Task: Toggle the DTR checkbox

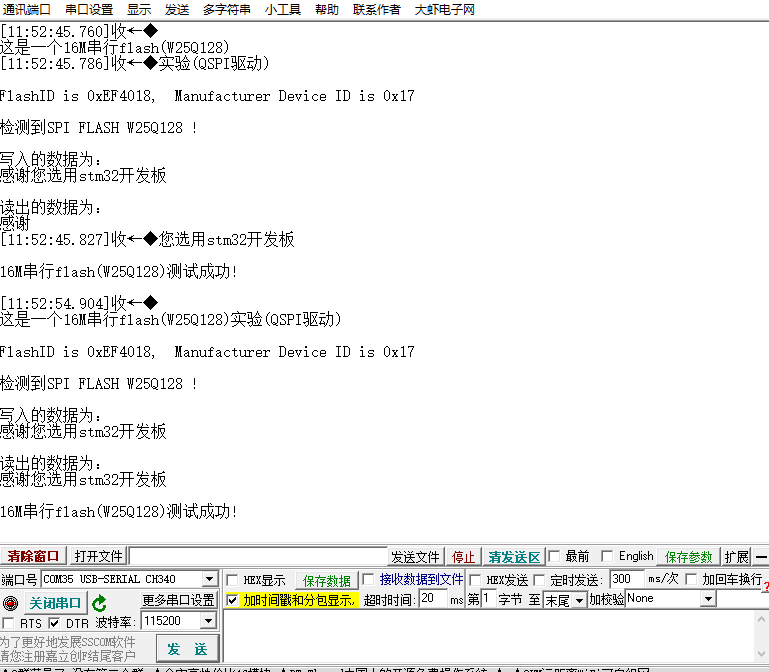Action: (x=55, y=623)
